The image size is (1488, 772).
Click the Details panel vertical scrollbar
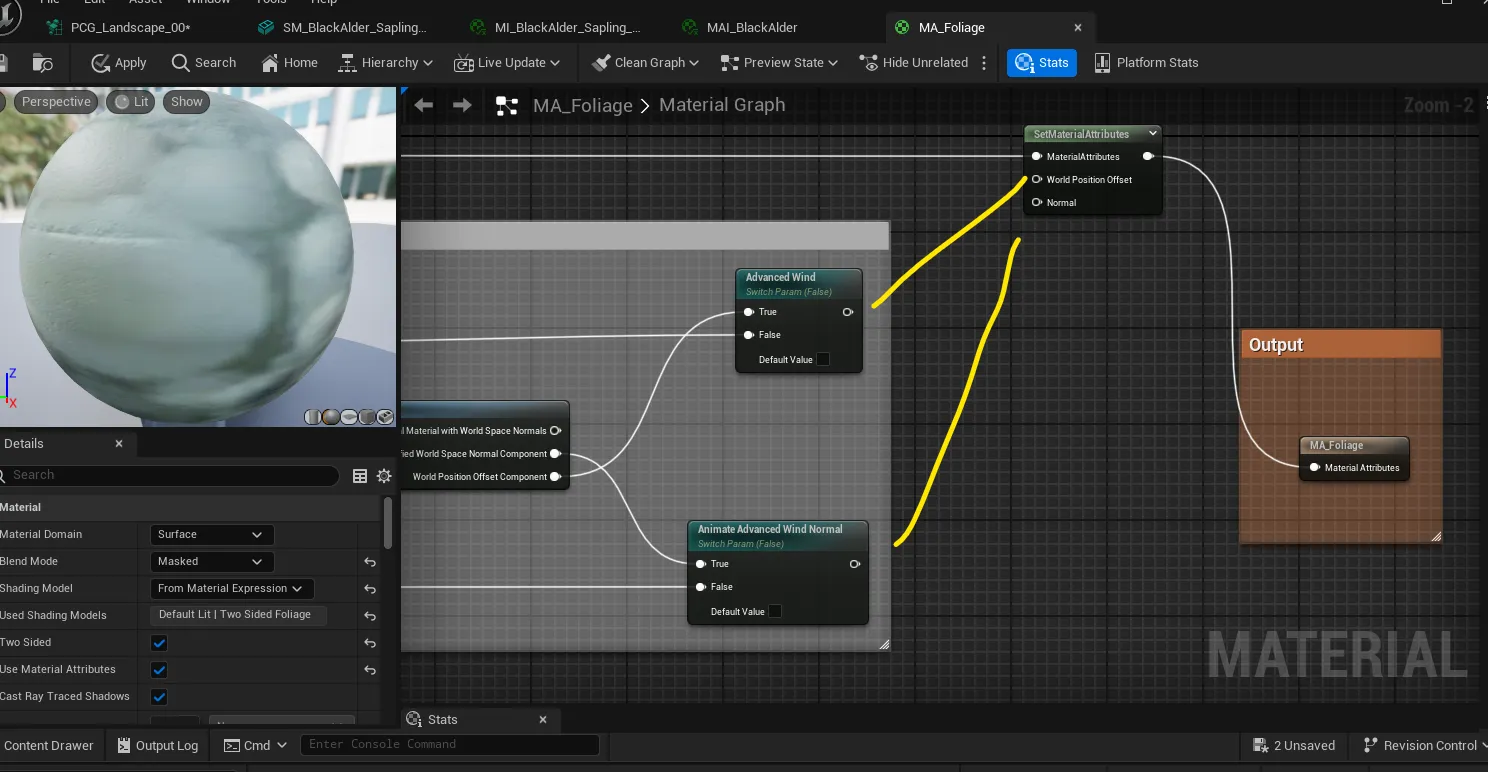tap(388, 525)
